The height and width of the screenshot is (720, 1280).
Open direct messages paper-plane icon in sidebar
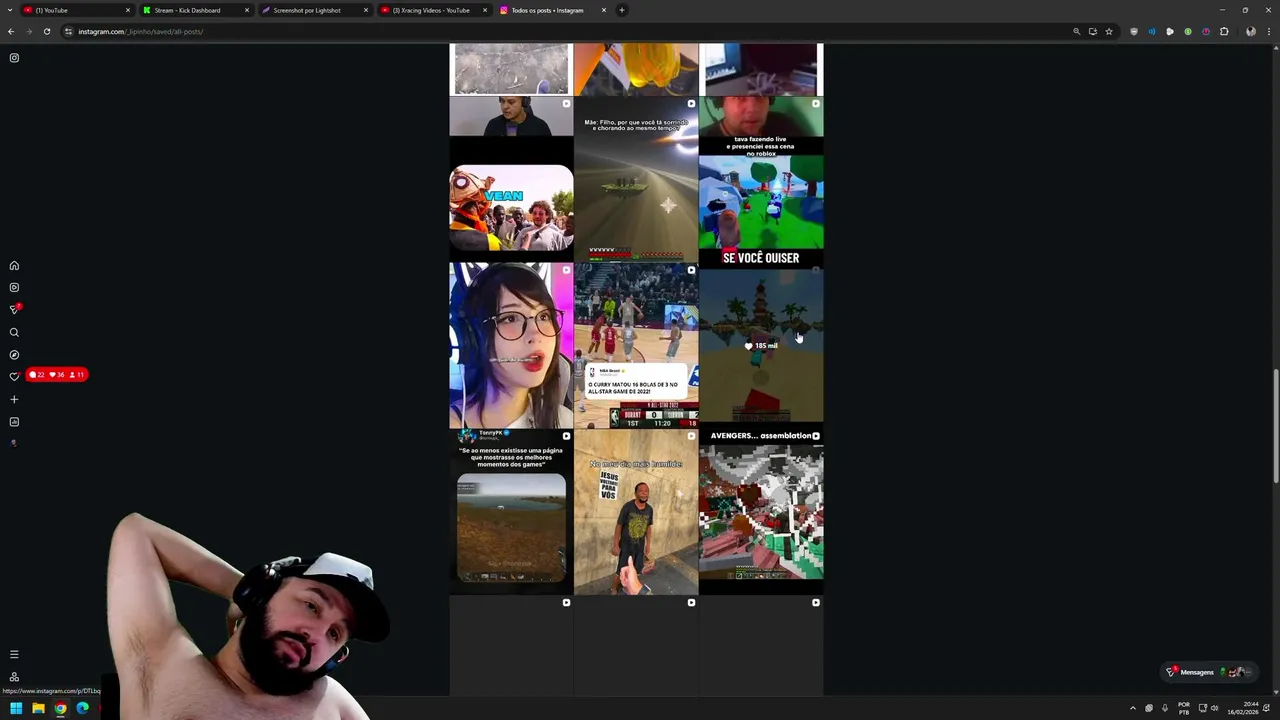pos(14,310)
